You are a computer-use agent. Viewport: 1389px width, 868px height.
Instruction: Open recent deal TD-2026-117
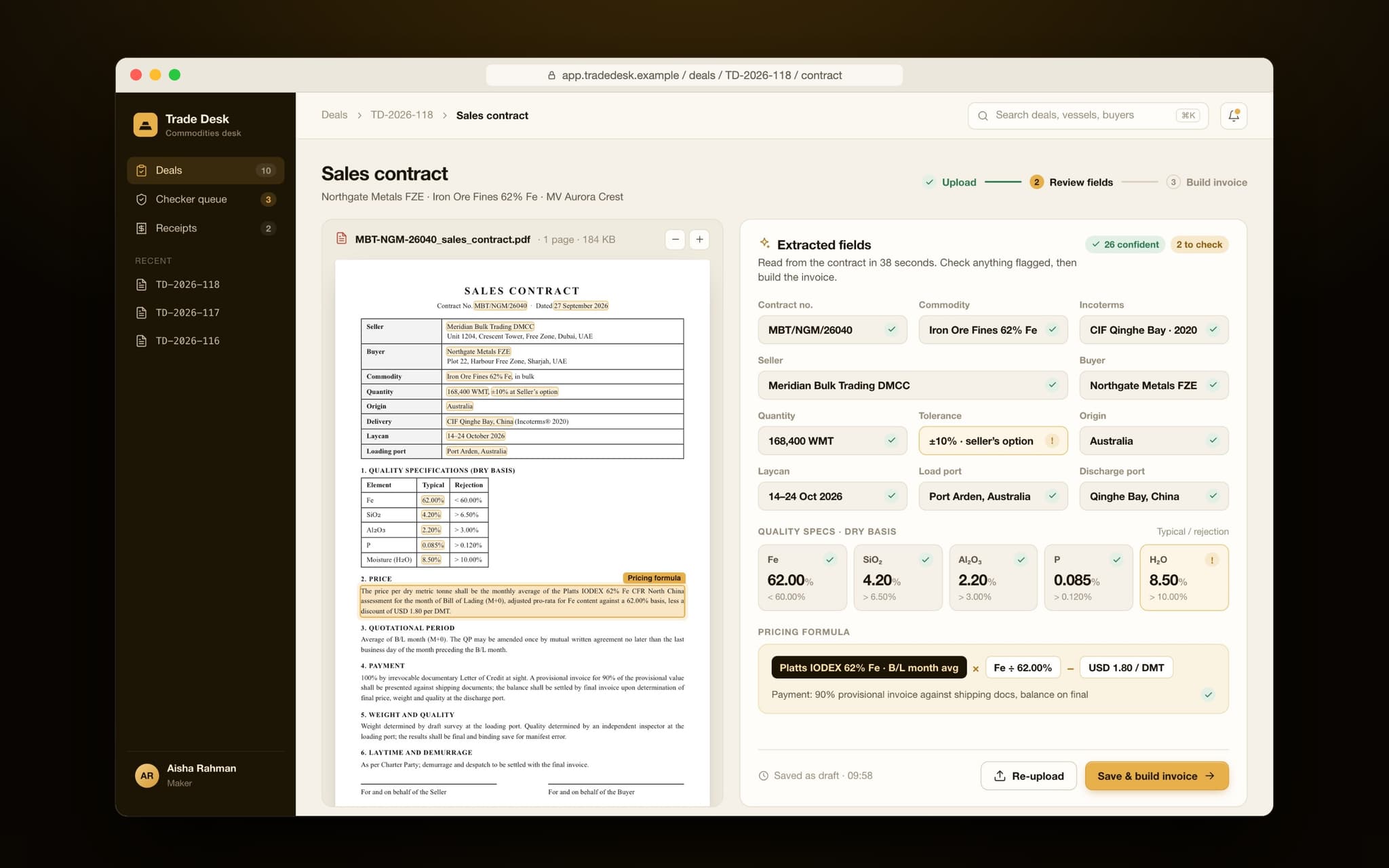[206, 313]
